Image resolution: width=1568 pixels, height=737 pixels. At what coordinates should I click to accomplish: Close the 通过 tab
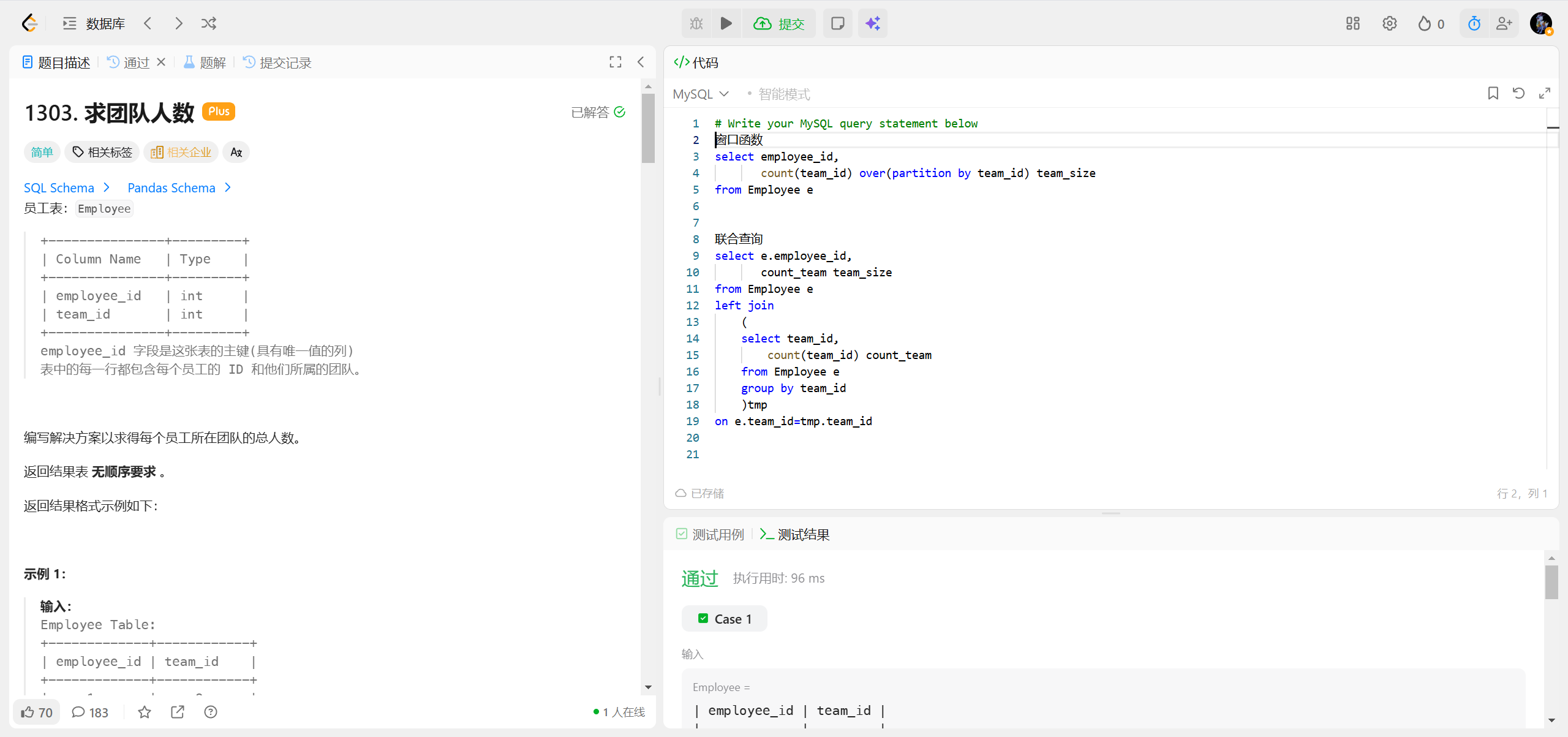click(x=161, y=62)
